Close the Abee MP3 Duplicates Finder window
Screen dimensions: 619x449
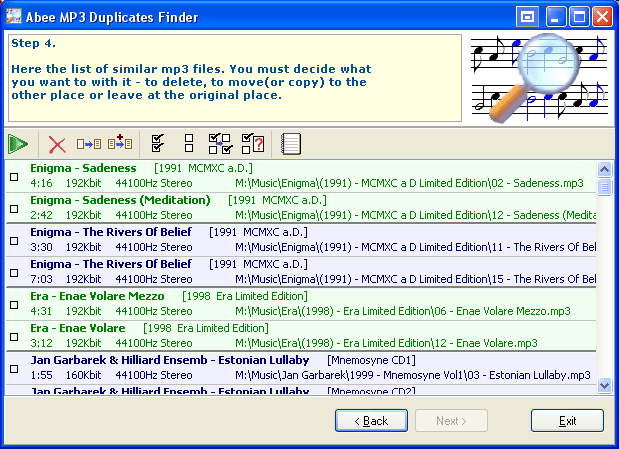[x=602, y=17]
